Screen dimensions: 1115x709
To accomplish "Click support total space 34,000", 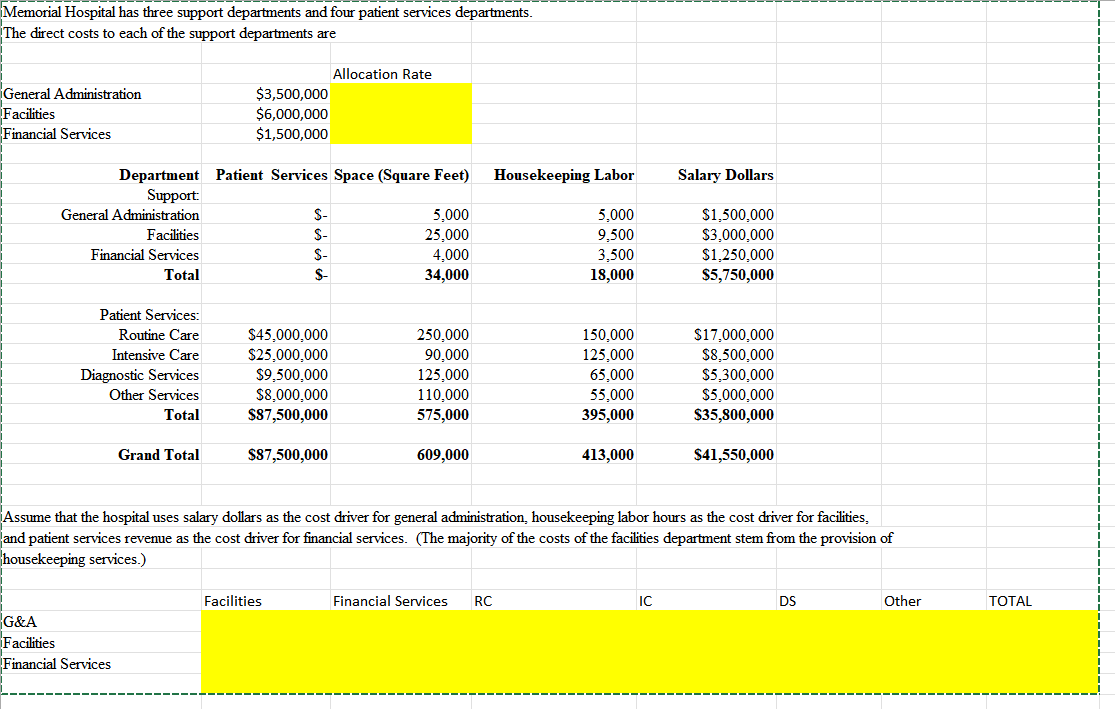I will (447, 274).
